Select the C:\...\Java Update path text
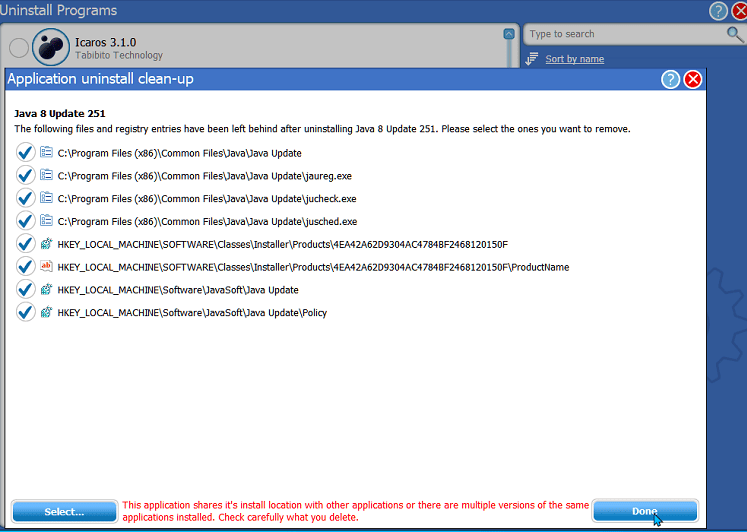This screenshot has width=747, height=532. pyautogui.click(x=180, y=153)
